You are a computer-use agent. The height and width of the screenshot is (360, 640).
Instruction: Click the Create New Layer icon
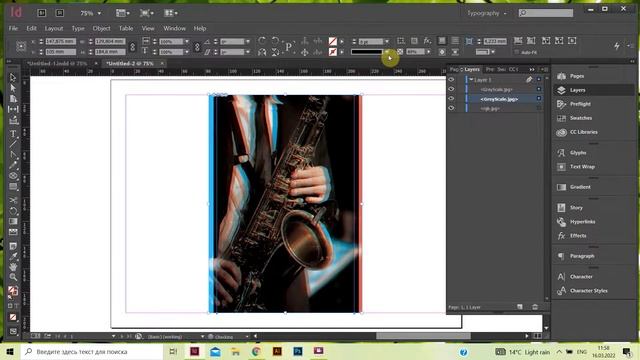click(x=520, y=307)
